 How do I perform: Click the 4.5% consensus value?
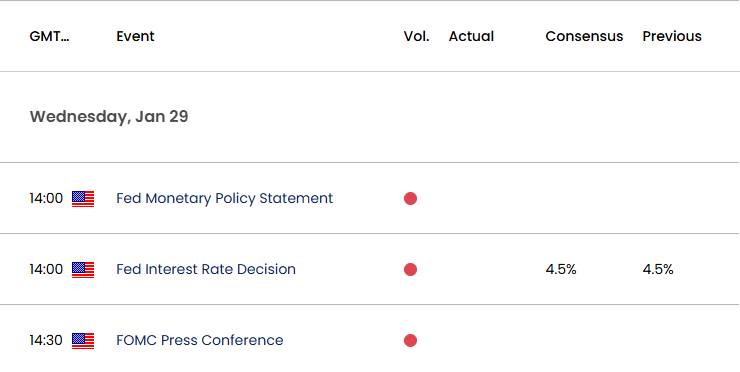click(x=561, y=269)
